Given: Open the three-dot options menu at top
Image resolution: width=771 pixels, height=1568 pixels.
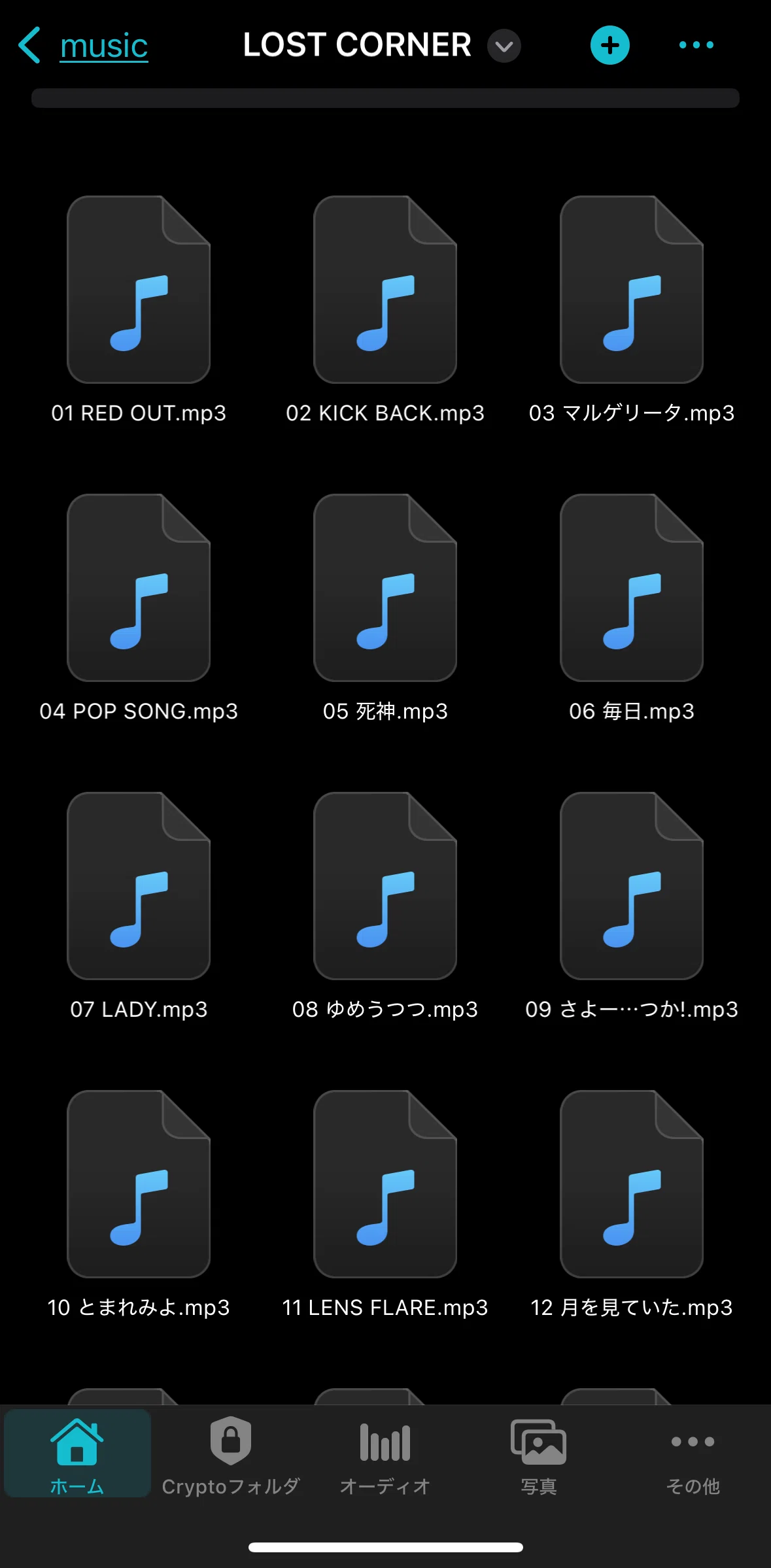Looking at the screenshot, I should (x=696, y=45).
